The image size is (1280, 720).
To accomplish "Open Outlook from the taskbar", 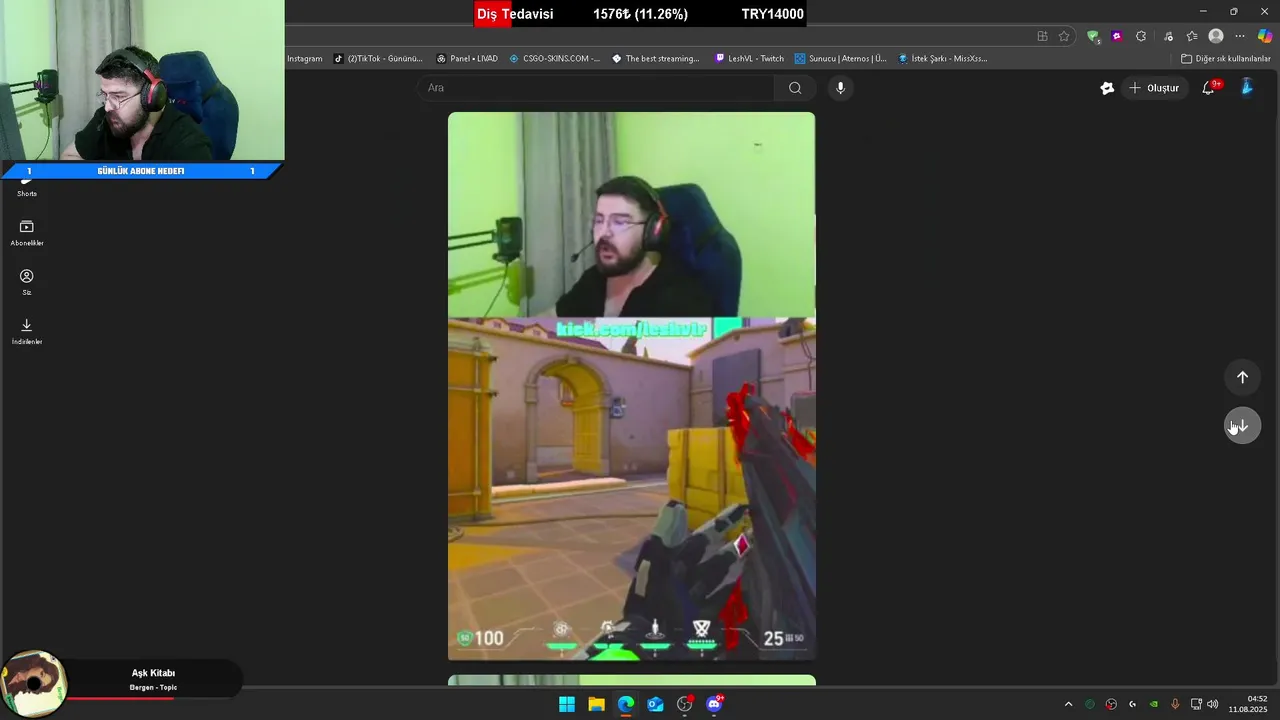I will (x=655, y=704).
